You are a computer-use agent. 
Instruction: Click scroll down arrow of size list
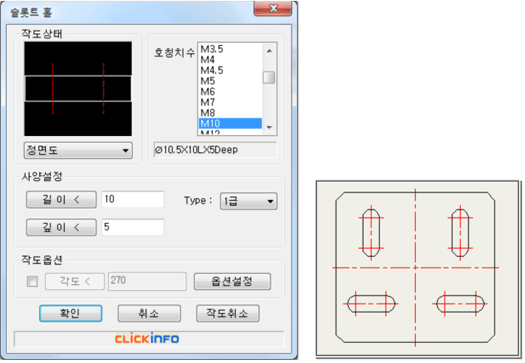(x=269, y=127)
